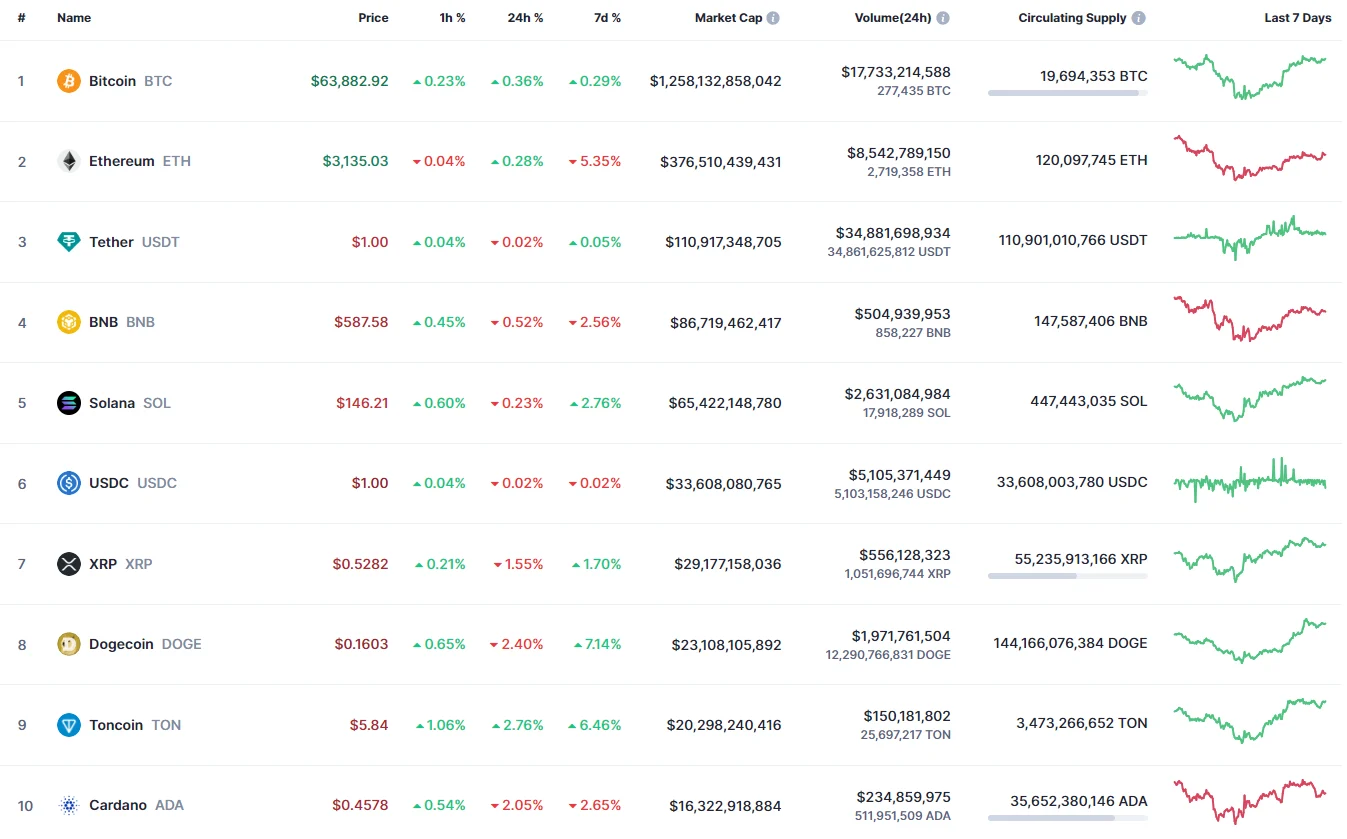Click the Volume(24h) info icon
1347x839 pixels.
pyautogui.click(x=943, y=18)
